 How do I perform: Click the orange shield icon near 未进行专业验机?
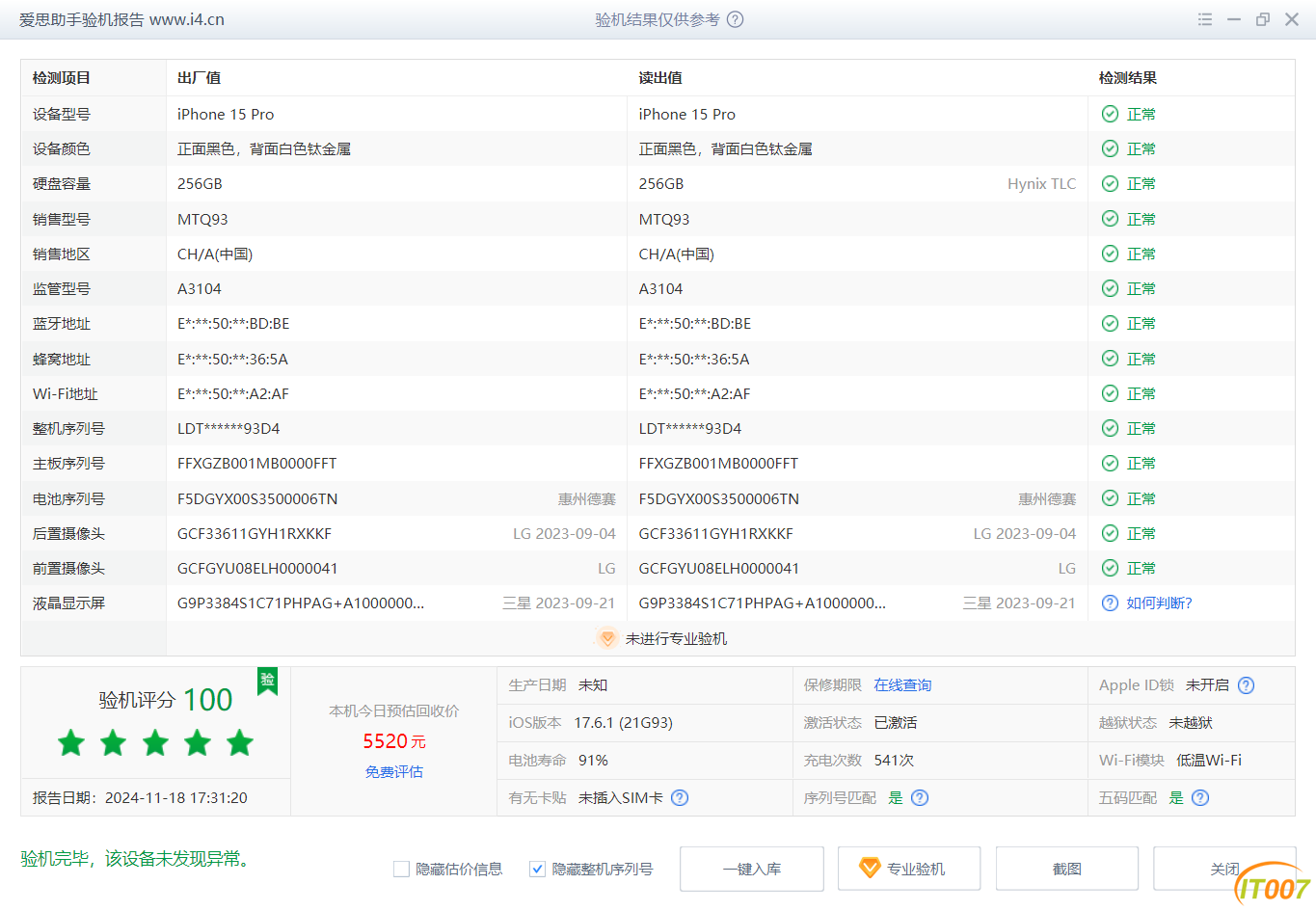606,638
